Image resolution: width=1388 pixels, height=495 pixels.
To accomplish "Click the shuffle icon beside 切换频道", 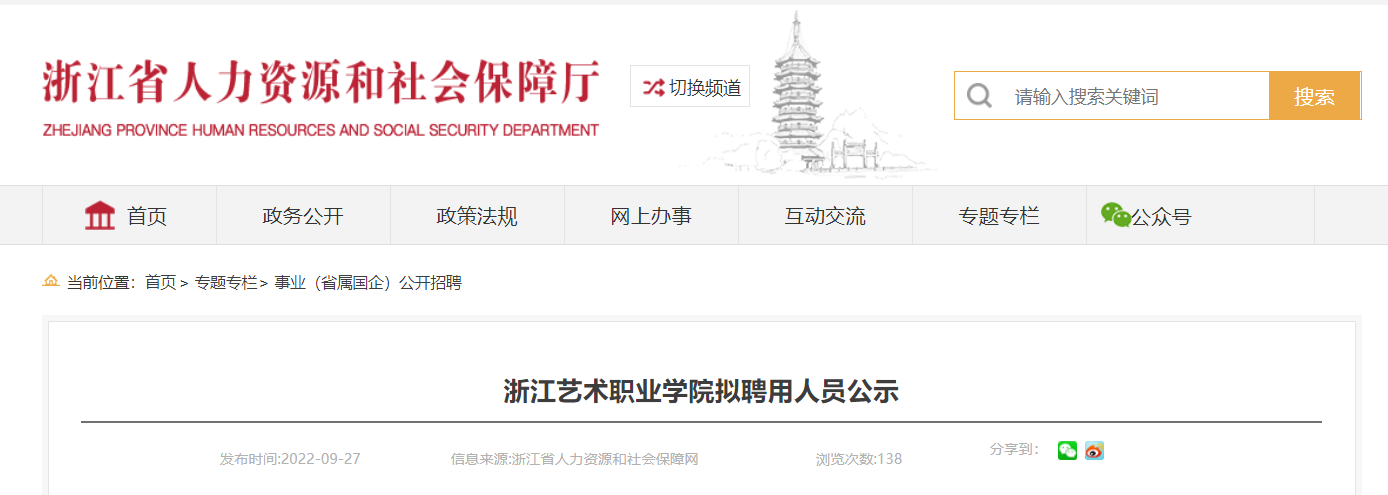I will pyautogui.click(x=653, y=87).
